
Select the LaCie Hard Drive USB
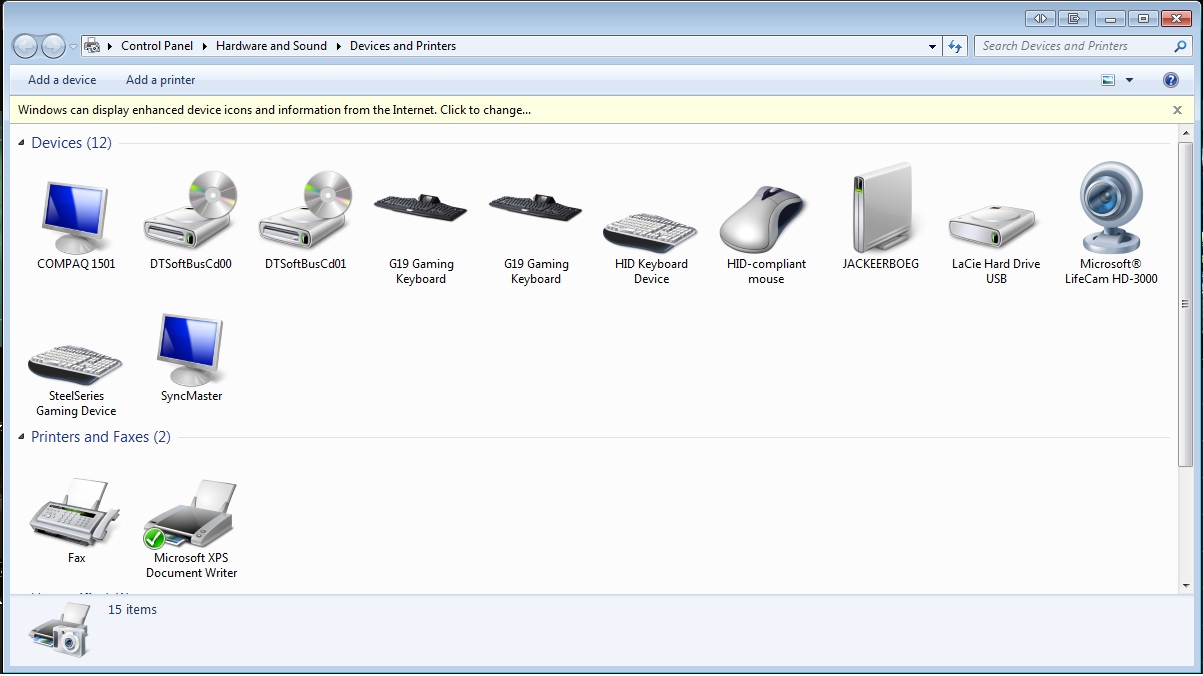pyautogui.click(x=995, y=243)
